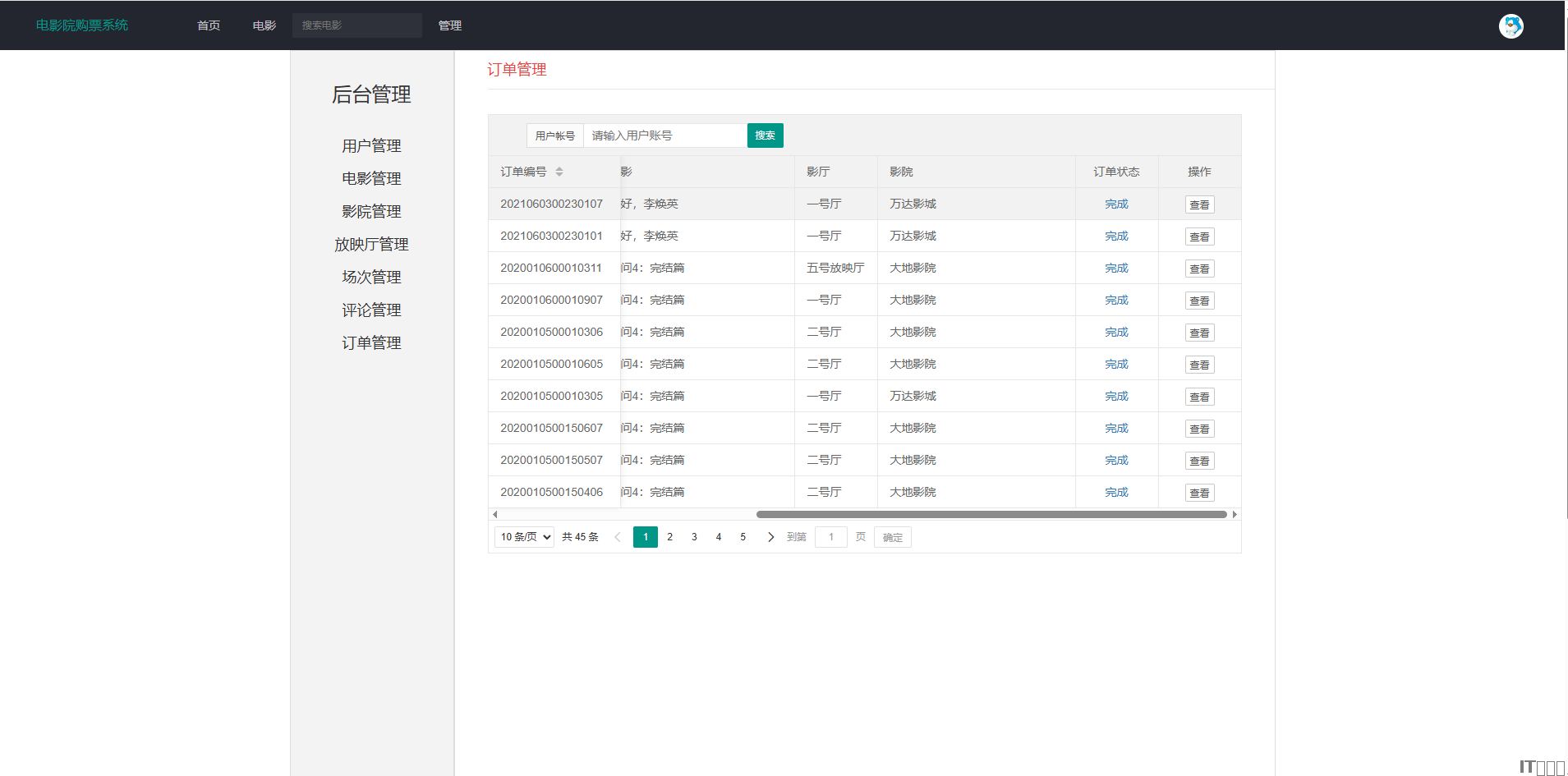Click 首页 in the top navigation
The width and height of the screenshot is (1568, 776).
pyautogui.click(x=209, y=25)
